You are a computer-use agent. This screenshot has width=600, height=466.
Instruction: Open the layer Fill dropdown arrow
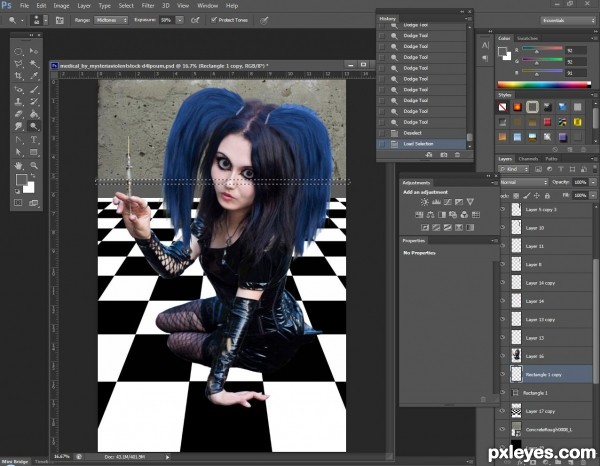(593, 195)
